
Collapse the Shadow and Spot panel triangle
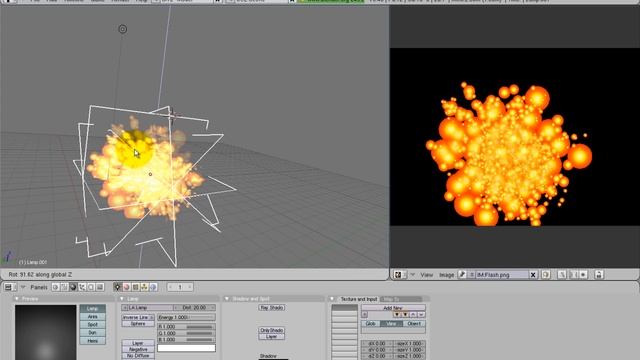227,299
